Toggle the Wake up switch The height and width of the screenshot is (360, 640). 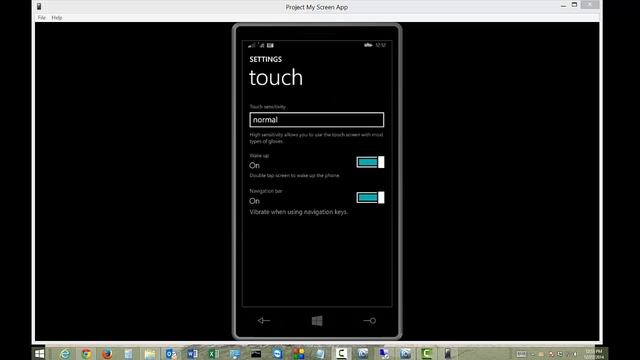(x=370, y=162)
